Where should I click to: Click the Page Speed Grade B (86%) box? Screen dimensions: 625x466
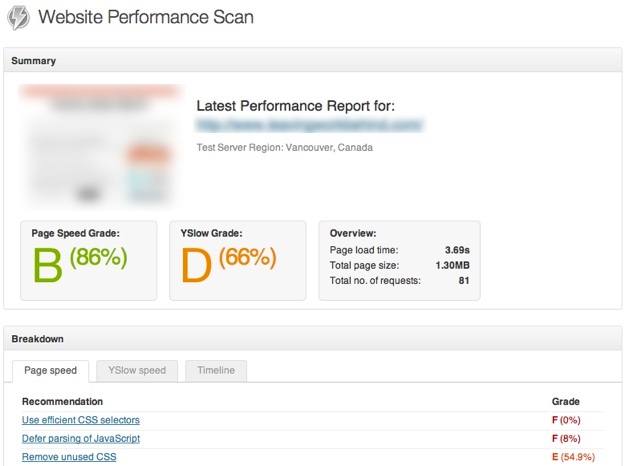pyautogui.click(x=89, y=260)
